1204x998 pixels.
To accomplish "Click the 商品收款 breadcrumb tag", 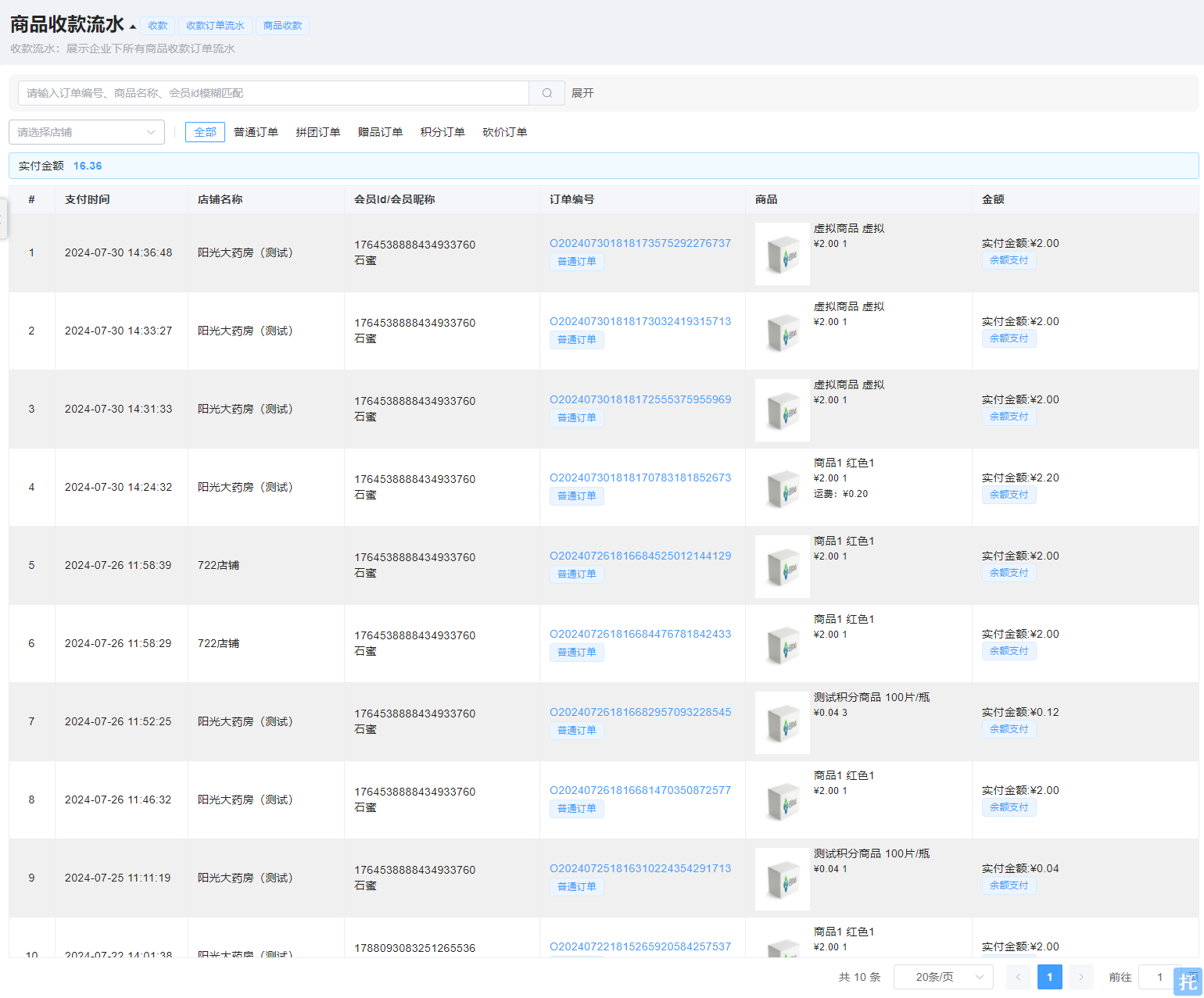I will tap(282, 26).
